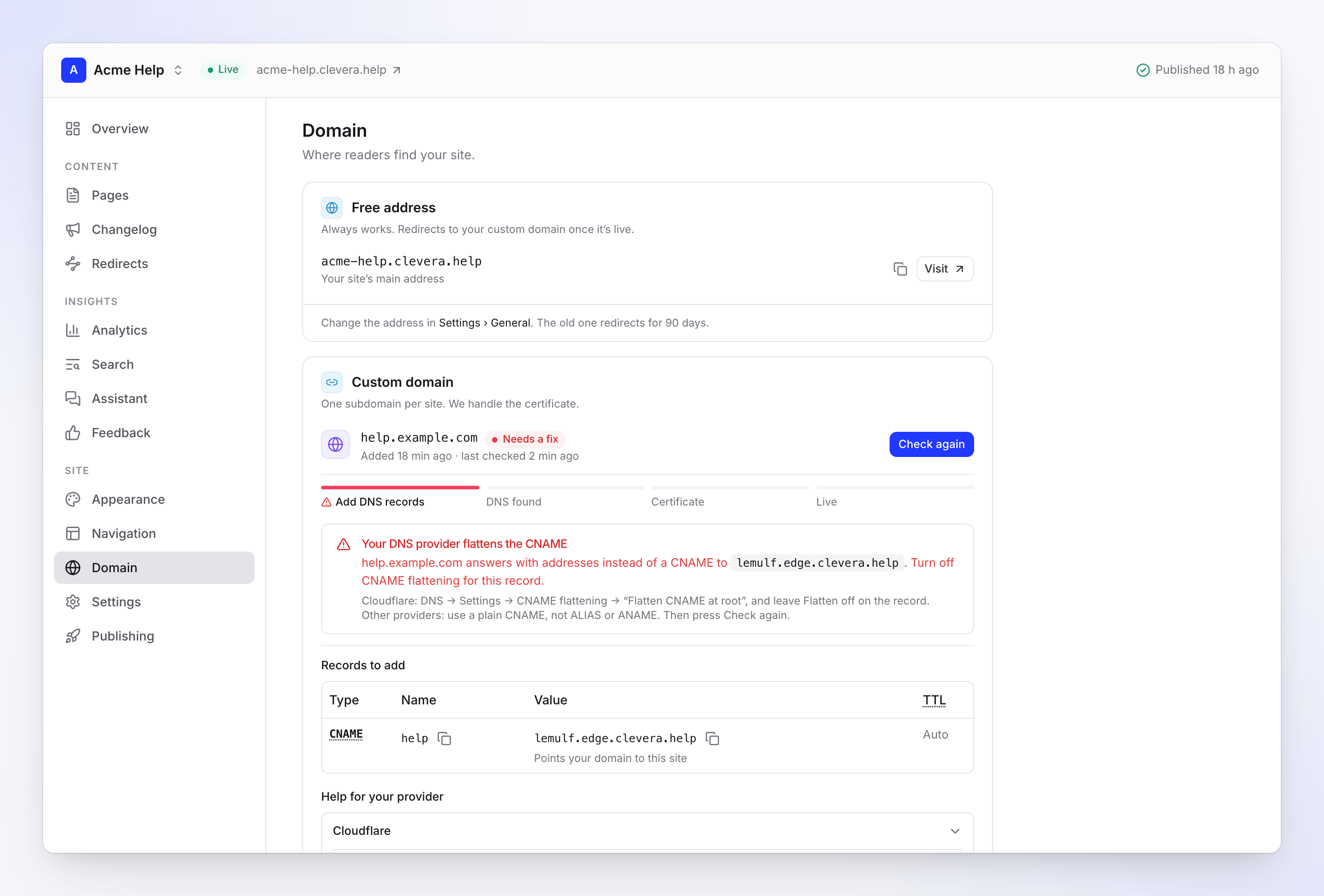This screenshot has width=1324, height=896.
Task: Click the Navigation layout icon
Action: [73, 534]
